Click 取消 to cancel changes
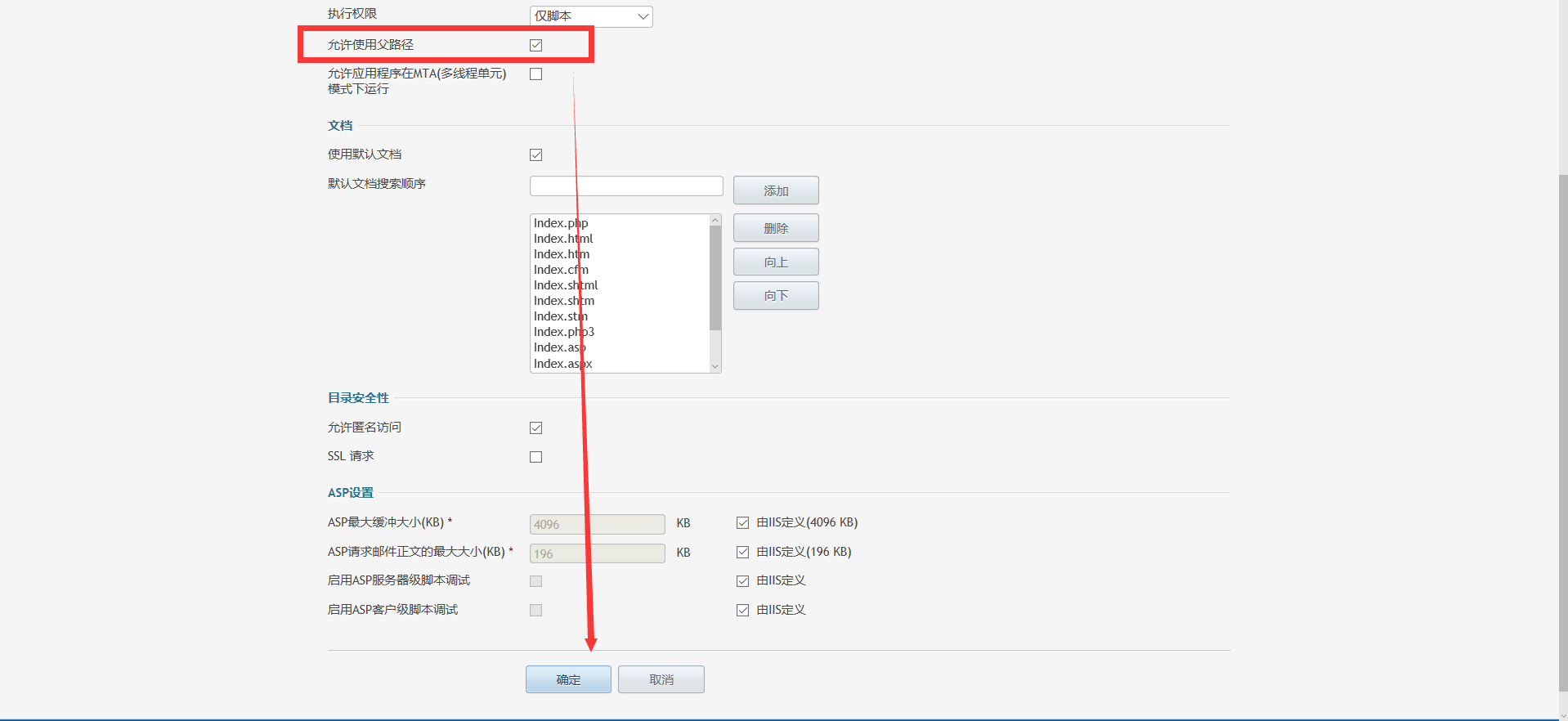Screen dimensions: 1568x721 [661, 679]
